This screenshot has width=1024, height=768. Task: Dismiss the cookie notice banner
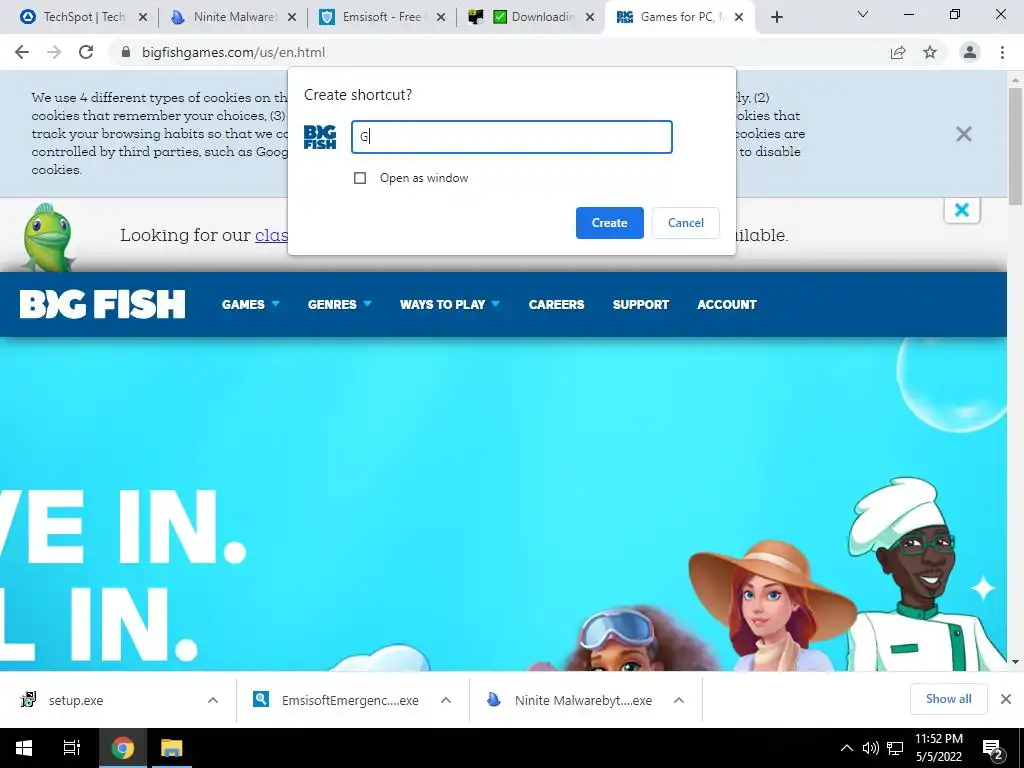[964, 134]
